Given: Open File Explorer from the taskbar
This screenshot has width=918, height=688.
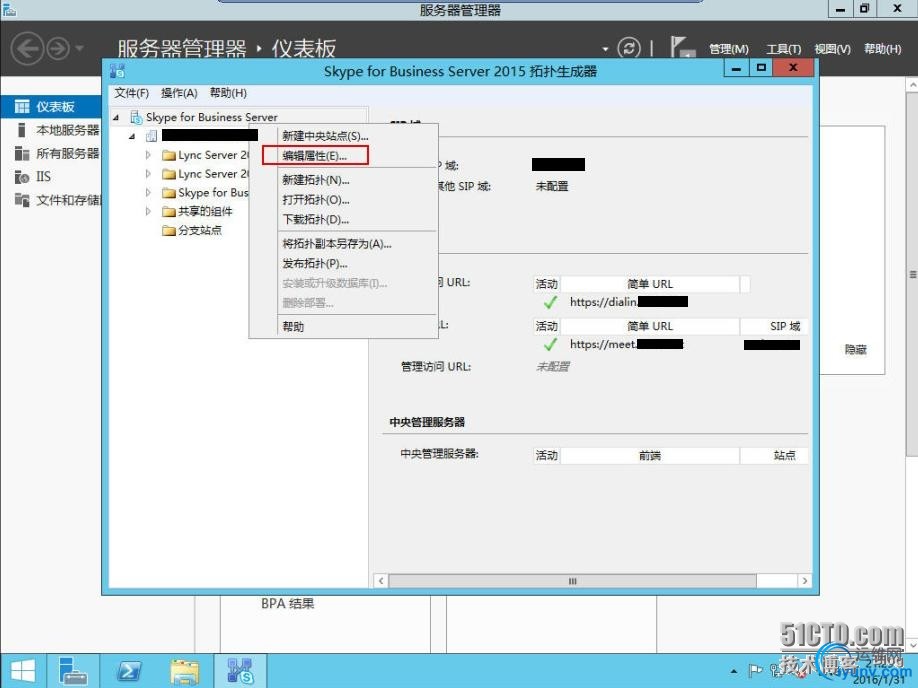Looking at the screenshot, I should [x=184, y=672].
